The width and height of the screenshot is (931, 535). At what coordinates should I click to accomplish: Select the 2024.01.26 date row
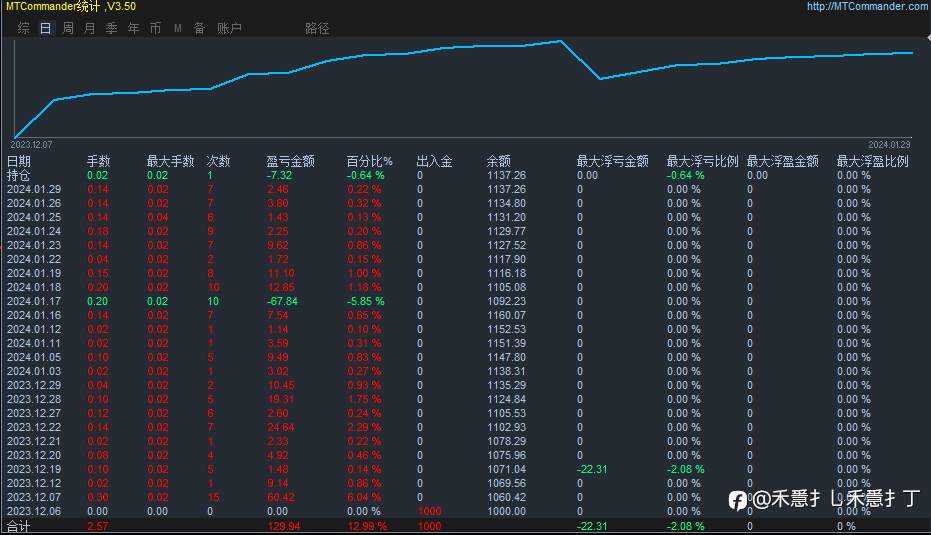pyautogui.click(x=34, y=203)
